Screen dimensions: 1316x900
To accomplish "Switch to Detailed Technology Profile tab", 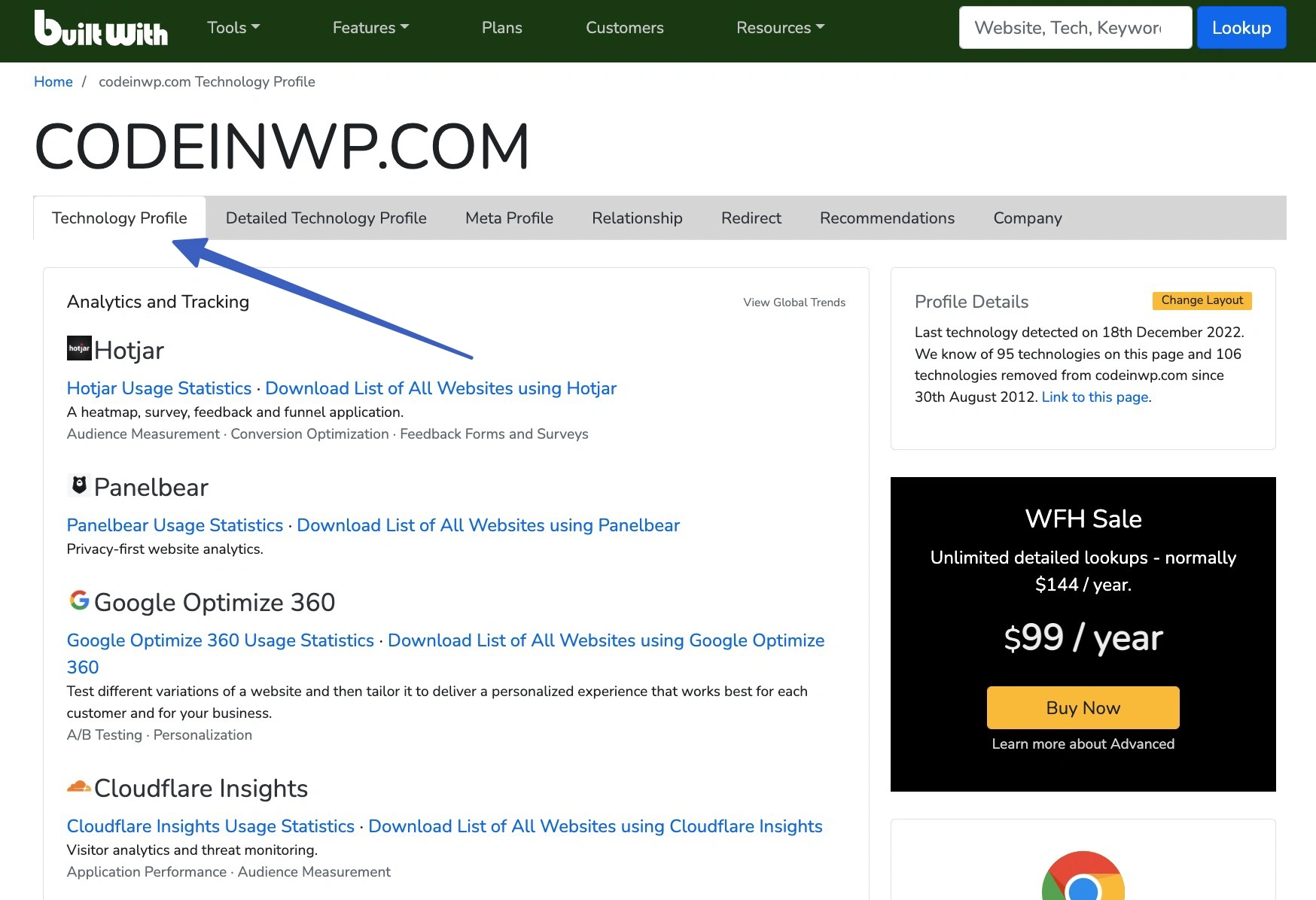I will pyautogui.click(x=326, y=218).
